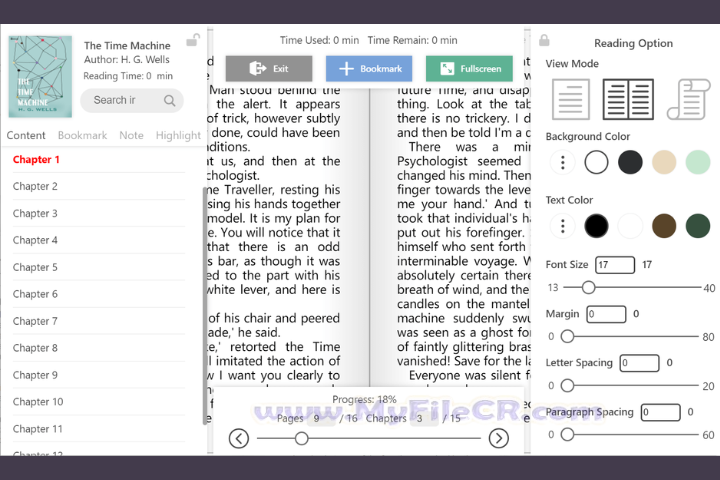The width and height of the screenshot is (720, 480).
Task: Choose beige background color
Action: pyautogui.click(x=664, y=162)
